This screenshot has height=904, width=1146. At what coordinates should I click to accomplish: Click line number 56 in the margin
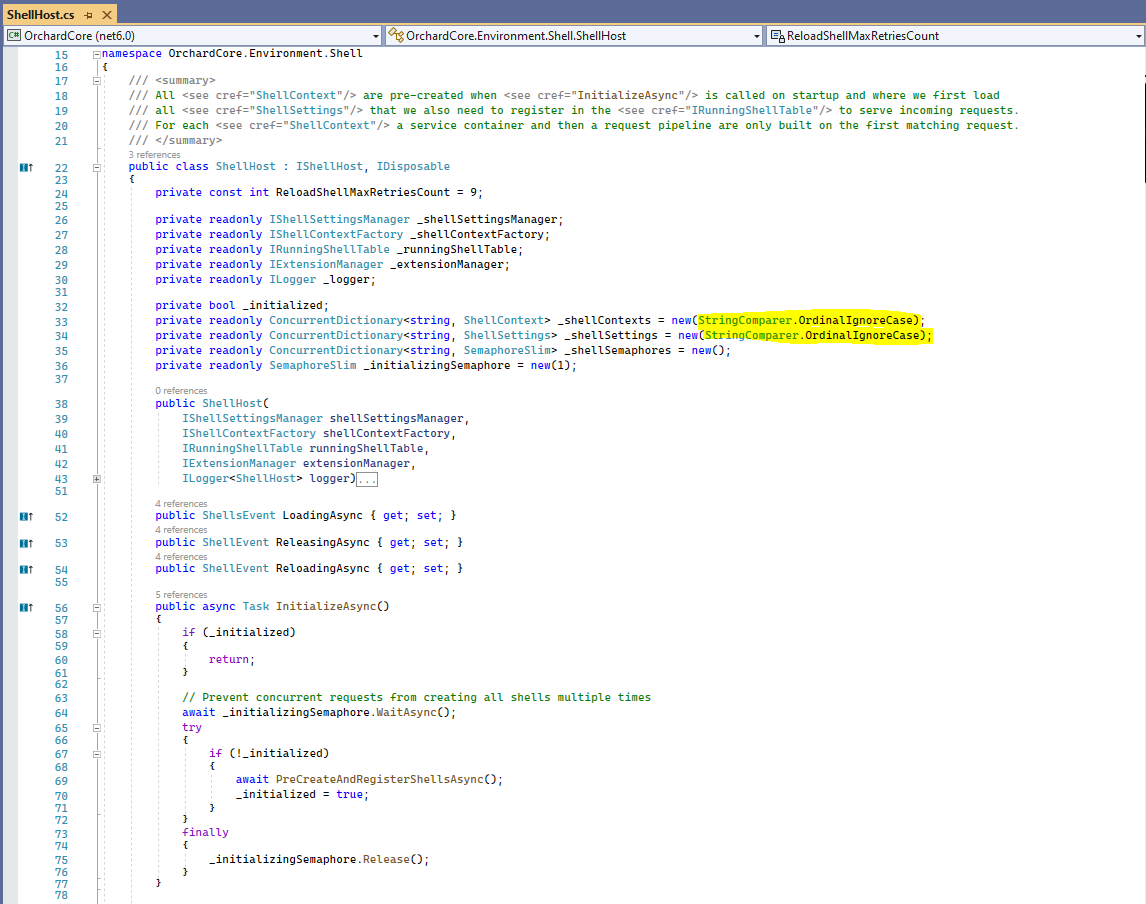(61, 608)
